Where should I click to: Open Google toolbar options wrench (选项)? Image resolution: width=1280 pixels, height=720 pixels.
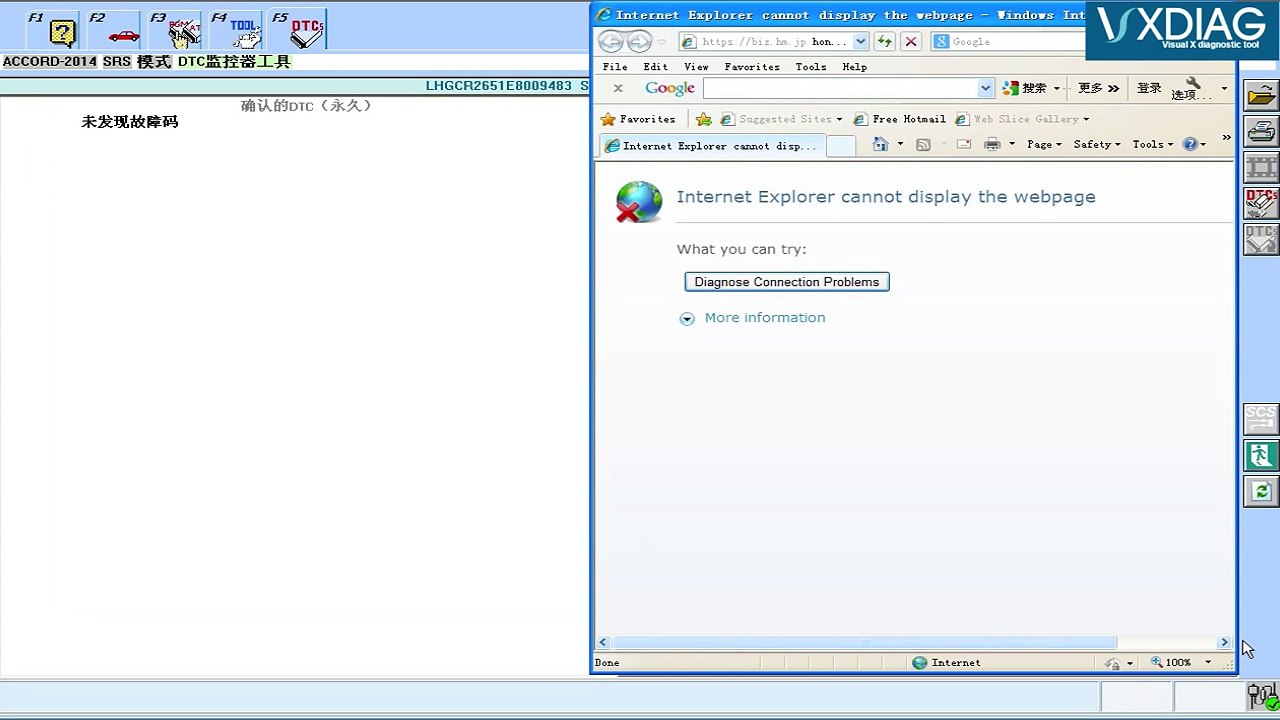tap(1191, 88)
